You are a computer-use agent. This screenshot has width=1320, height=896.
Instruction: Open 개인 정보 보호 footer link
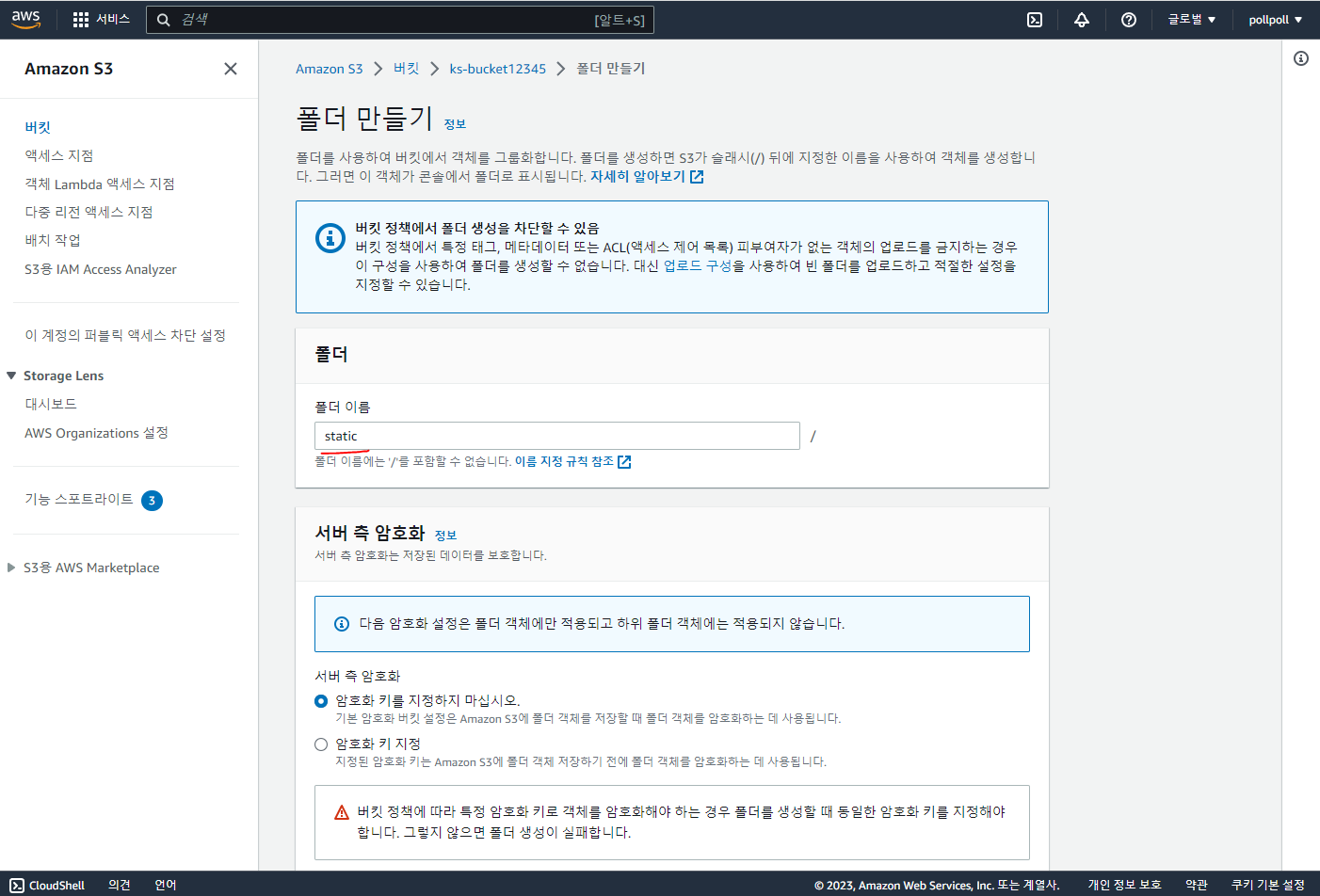tap(1124, 885)
